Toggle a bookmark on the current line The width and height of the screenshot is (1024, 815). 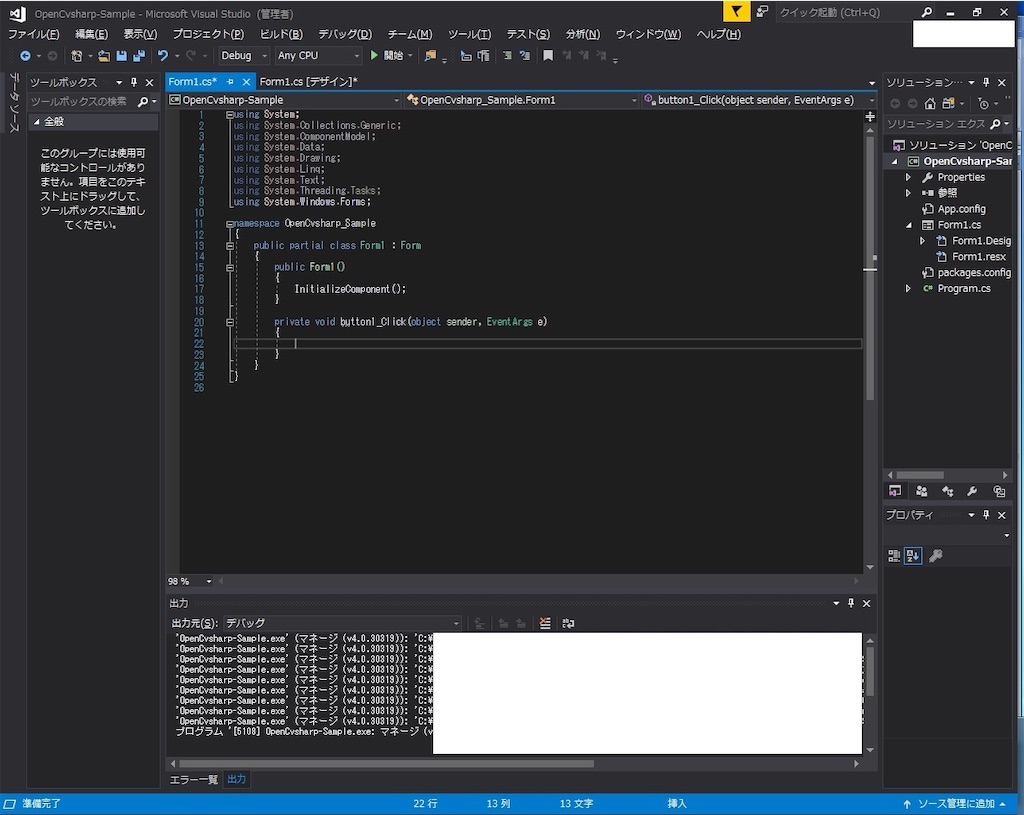click(548, 56)
